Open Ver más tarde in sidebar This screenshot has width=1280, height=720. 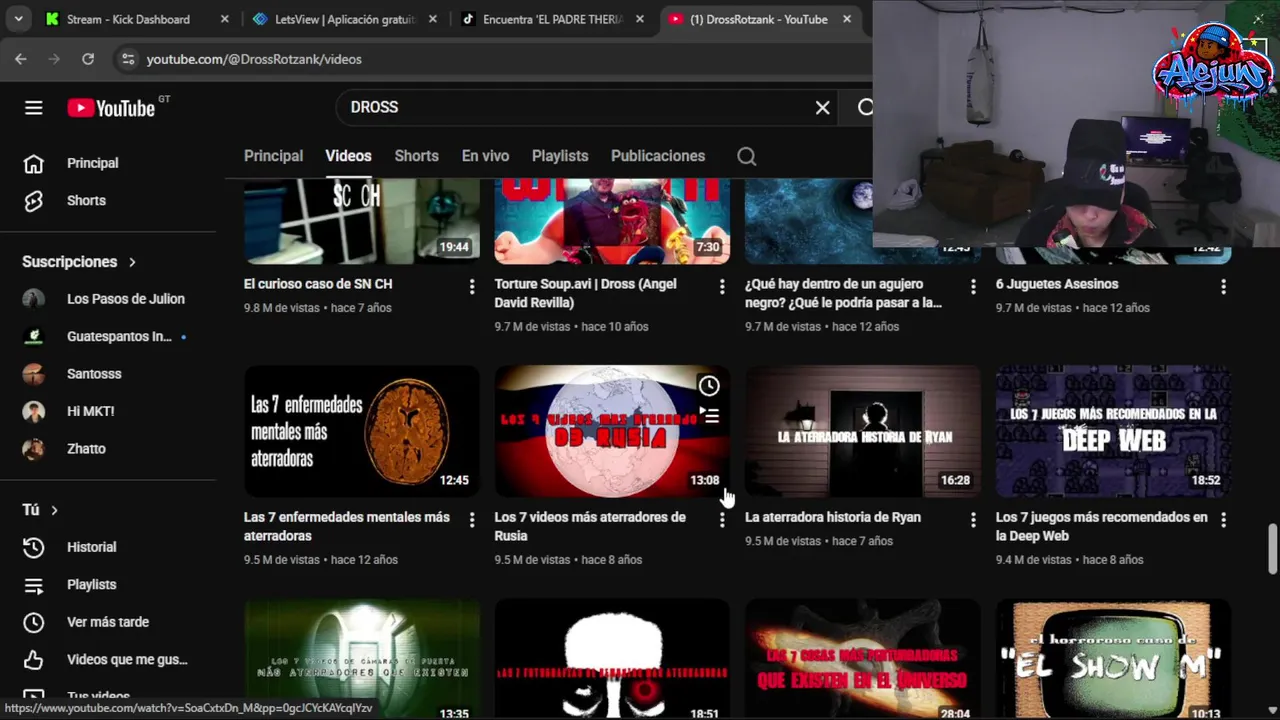(108, 622)
